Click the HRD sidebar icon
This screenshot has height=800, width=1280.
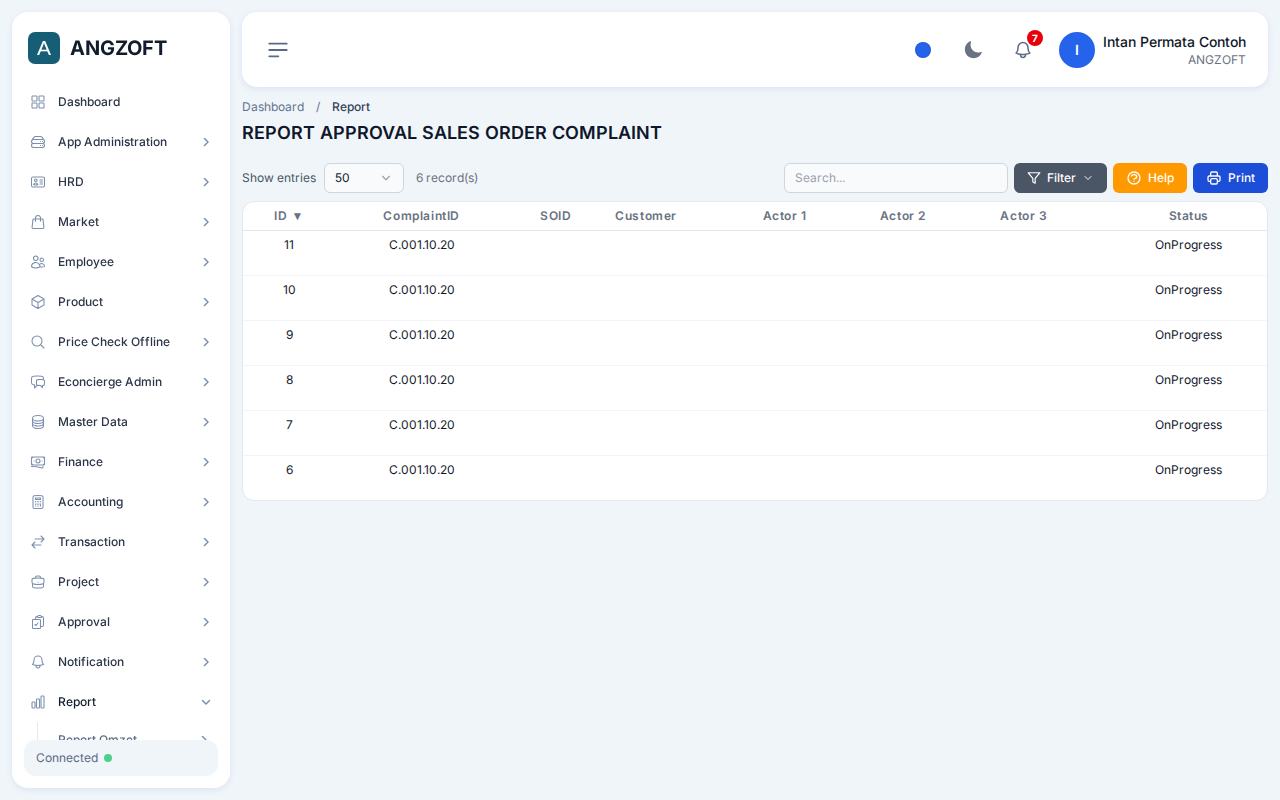38,182
